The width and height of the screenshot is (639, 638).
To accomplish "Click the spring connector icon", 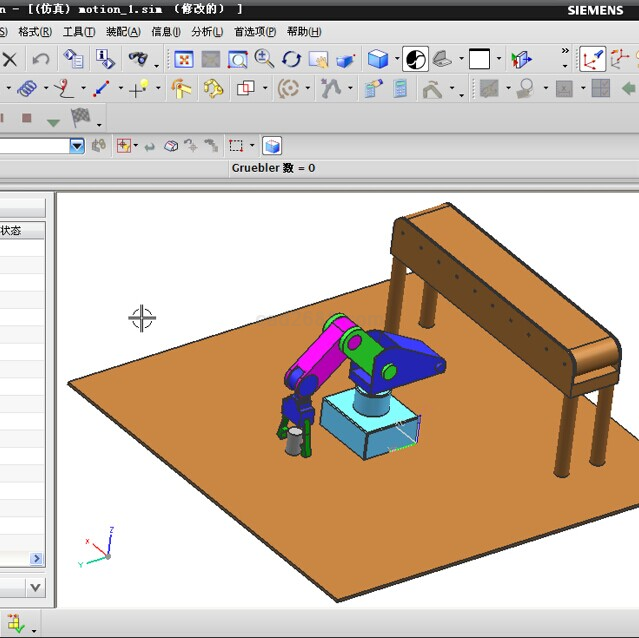I will pos(27,89).
